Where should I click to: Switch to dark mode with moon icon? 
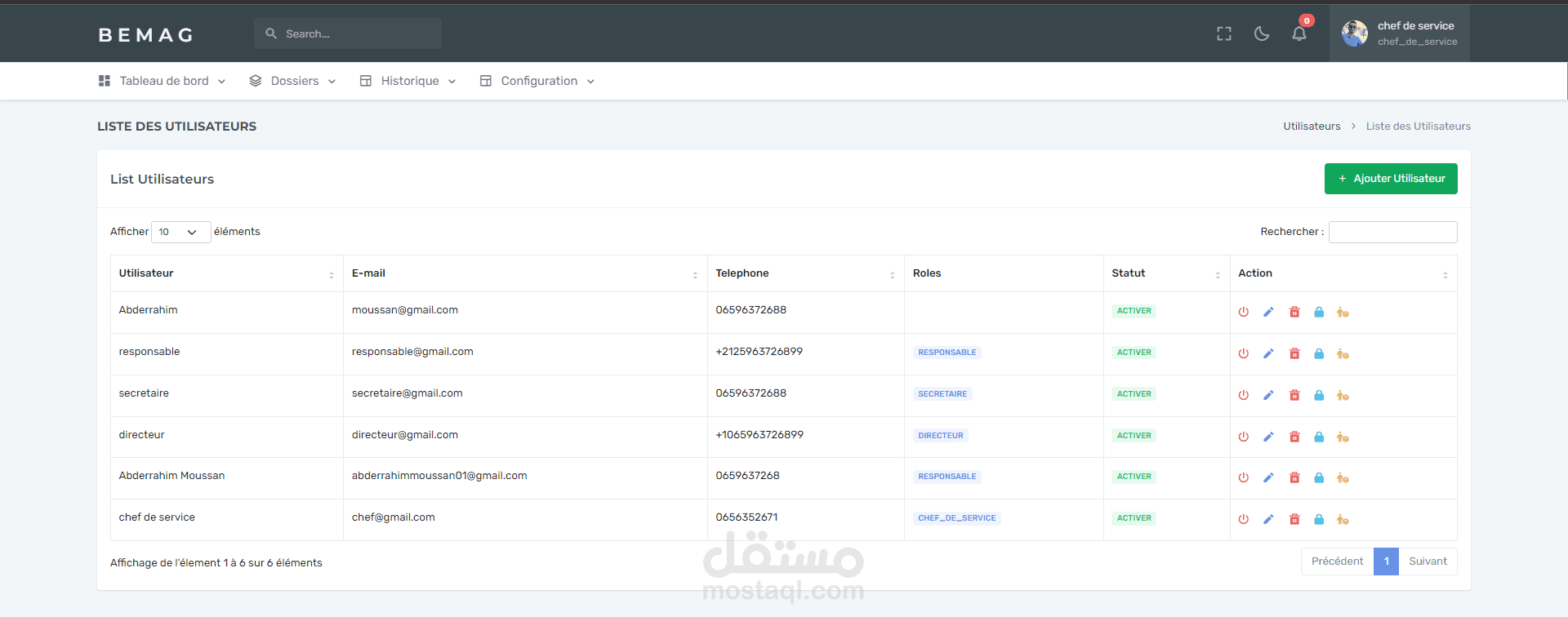(x=1262, y=33)
